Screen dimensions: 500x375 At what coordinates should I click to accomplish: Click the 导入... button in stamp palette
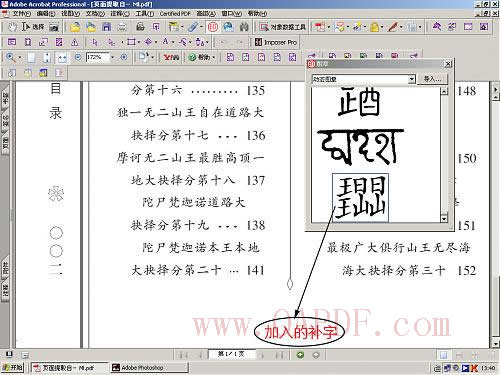click(433, 79)
